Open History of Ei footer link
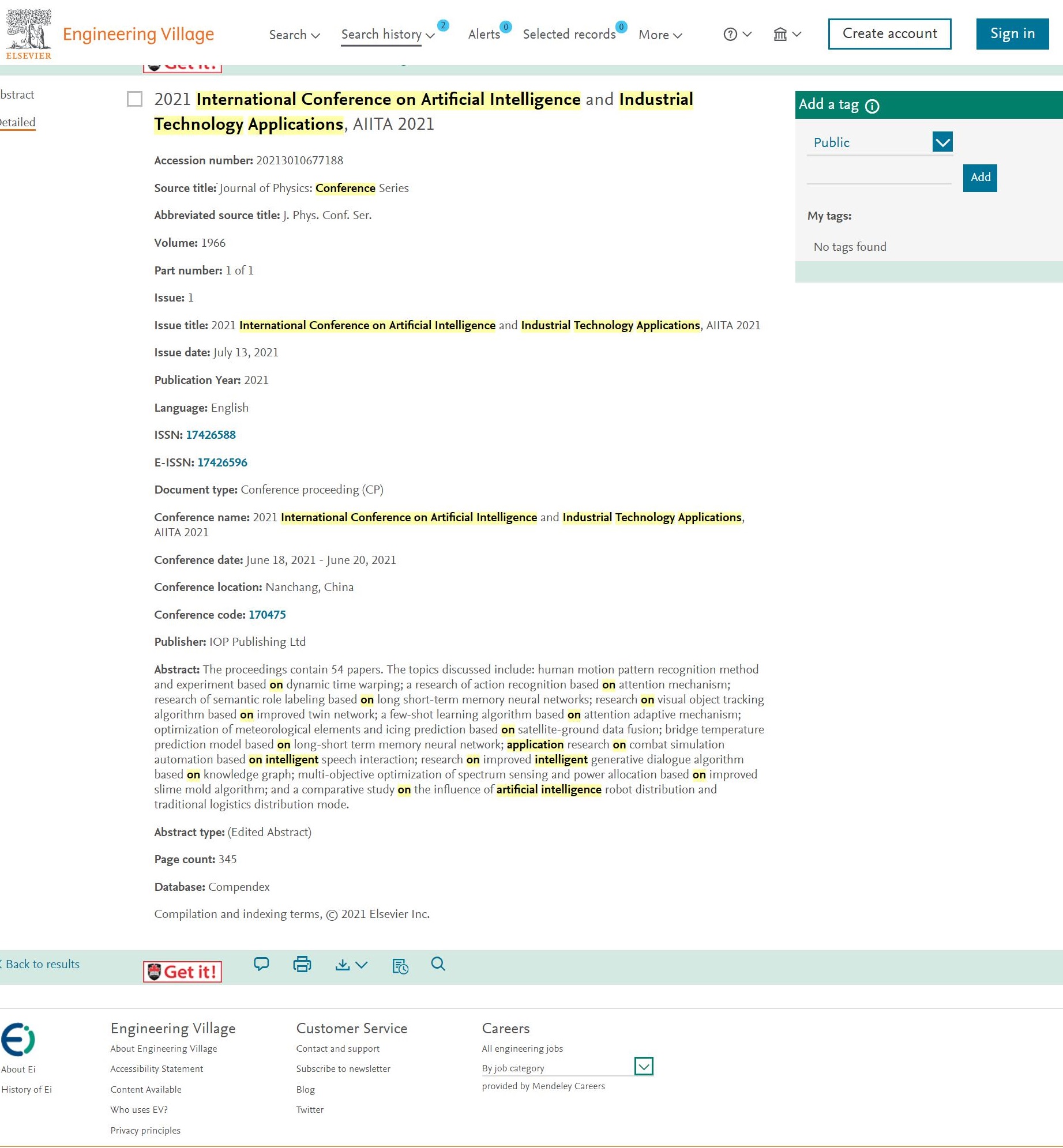The width and height of the screenshot is (1063, 1148). [x=27, y=1089]
